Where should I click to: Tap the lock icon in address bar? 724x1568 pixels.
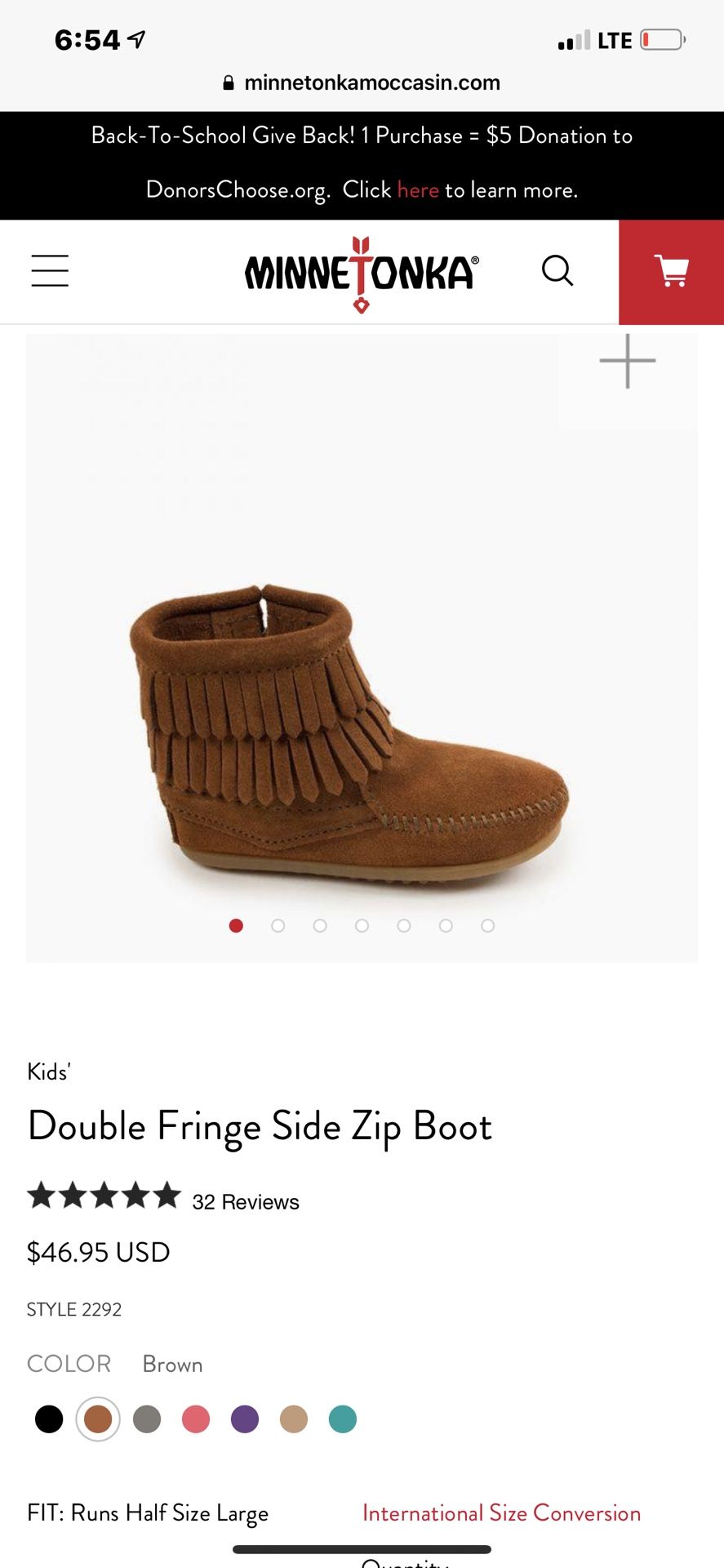229,82
